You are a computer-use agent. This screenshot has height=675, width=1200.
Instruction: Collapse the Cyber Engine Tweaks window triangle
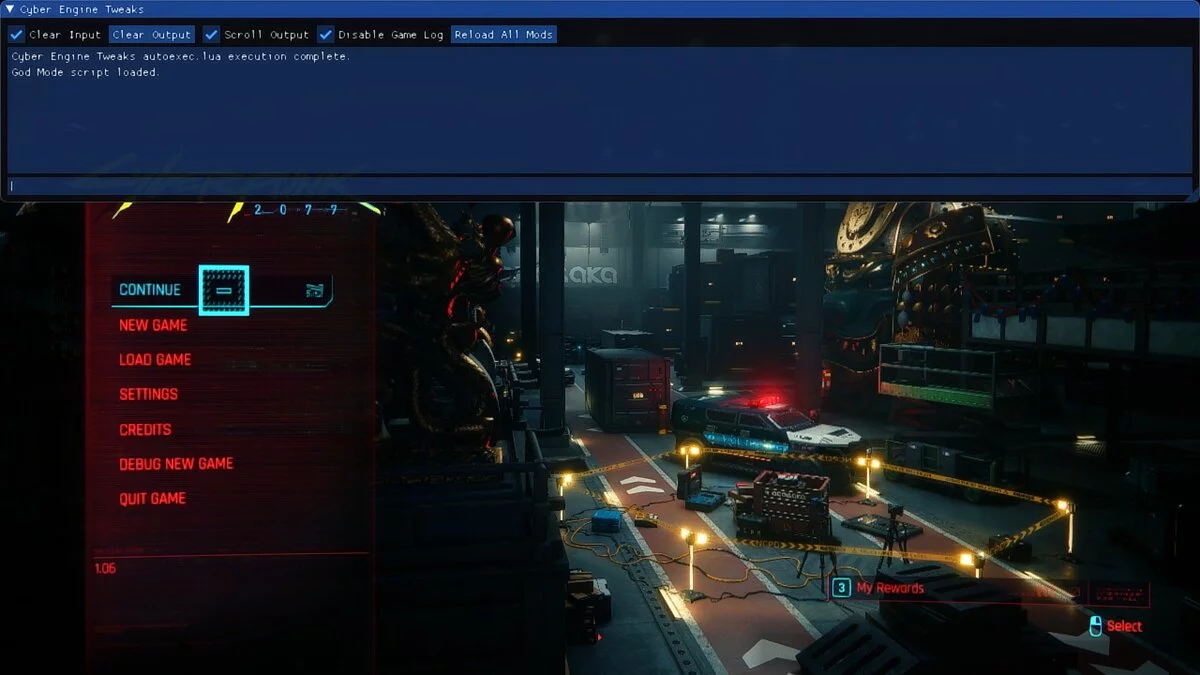10,9
